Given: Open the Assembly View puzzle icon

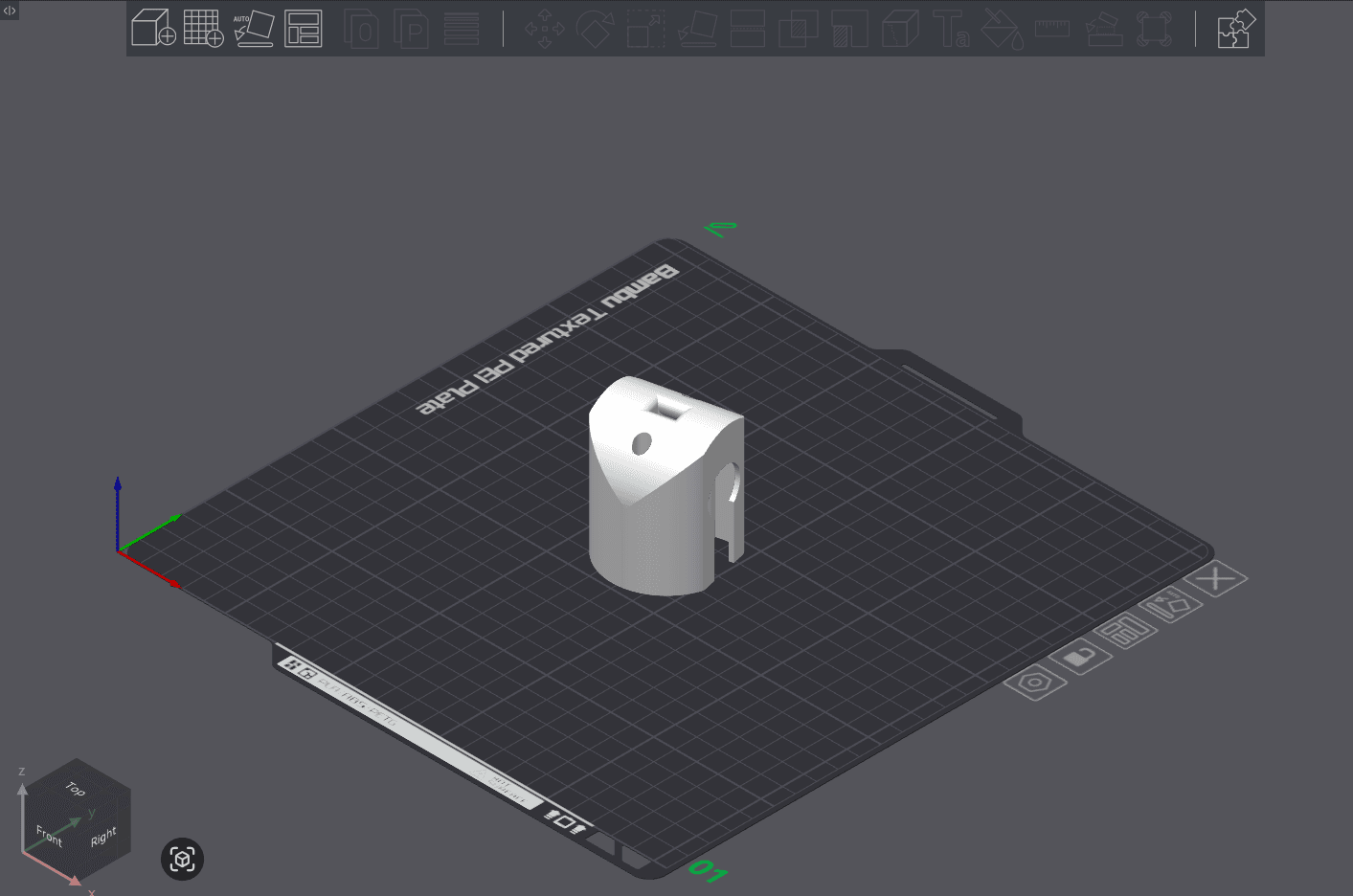Looking at the screenshot, I should tap(1235, 30).
